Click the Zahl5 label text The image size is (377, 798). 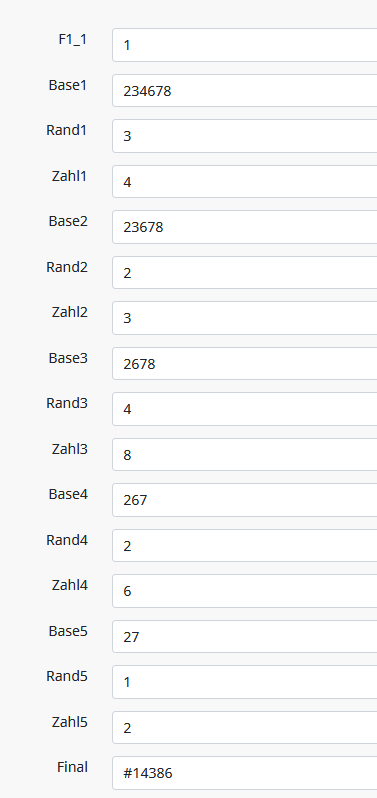[69, 722]
